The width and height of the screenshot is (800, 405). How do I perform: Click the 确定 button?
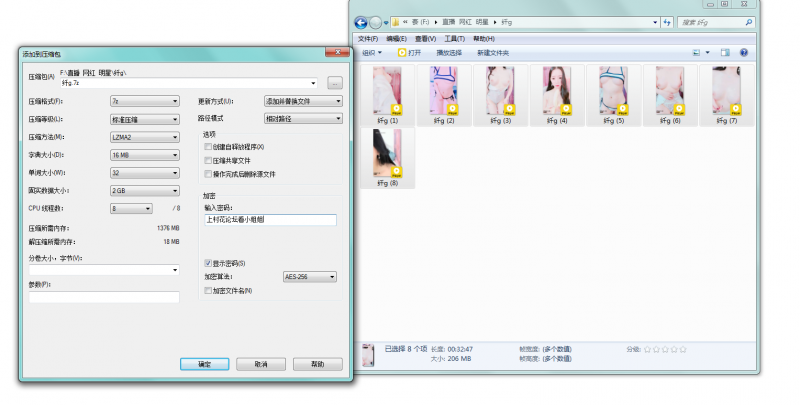click(x=205, y=364)
